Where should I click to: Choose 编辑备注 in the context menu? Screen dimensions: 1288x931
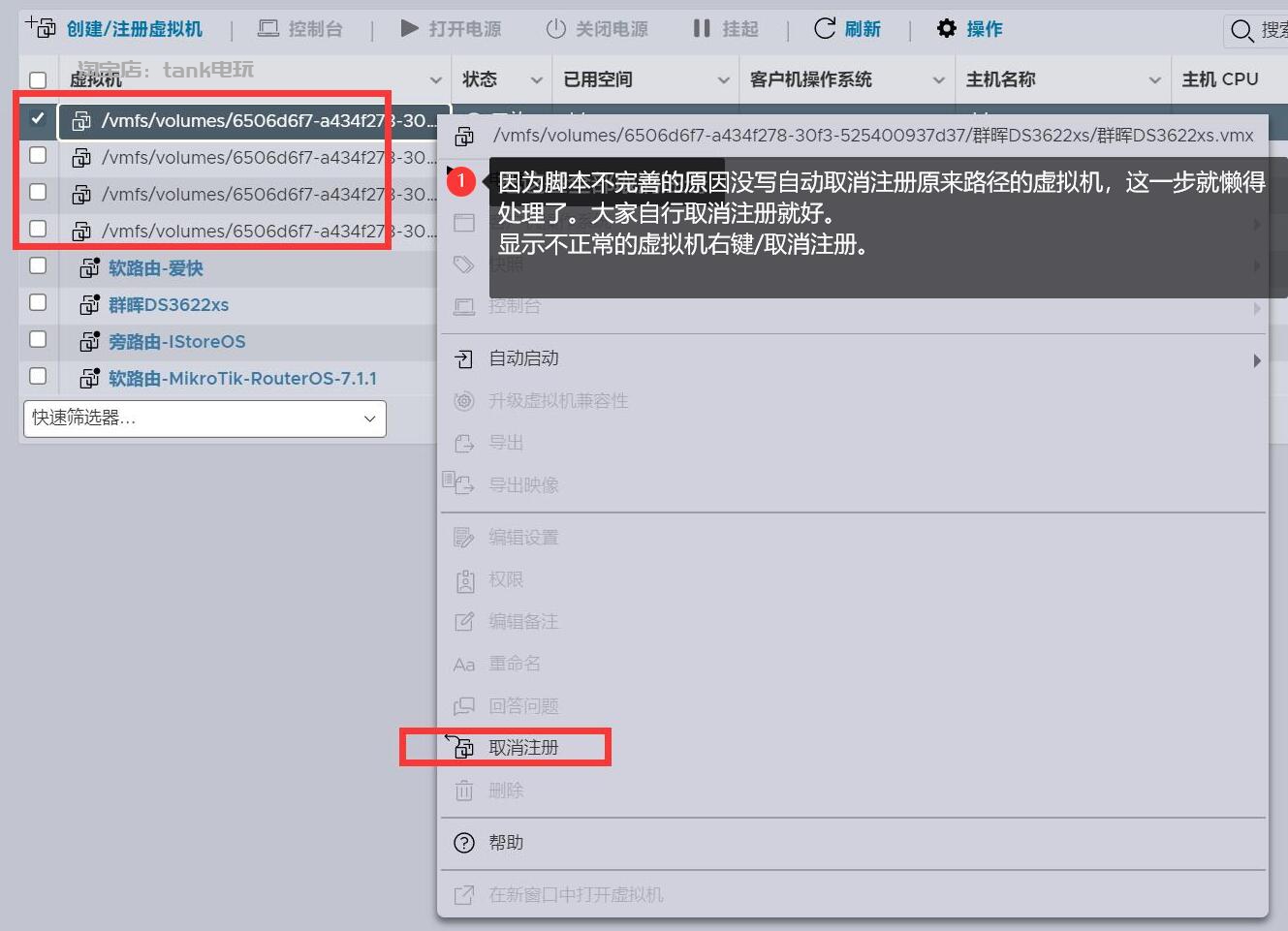523,621
